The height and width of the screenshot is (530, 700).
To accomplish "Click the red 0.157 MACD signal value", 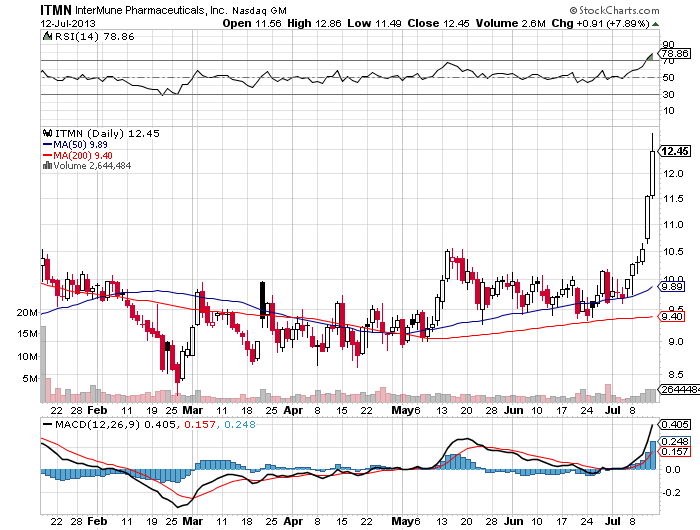I will 199,425.
